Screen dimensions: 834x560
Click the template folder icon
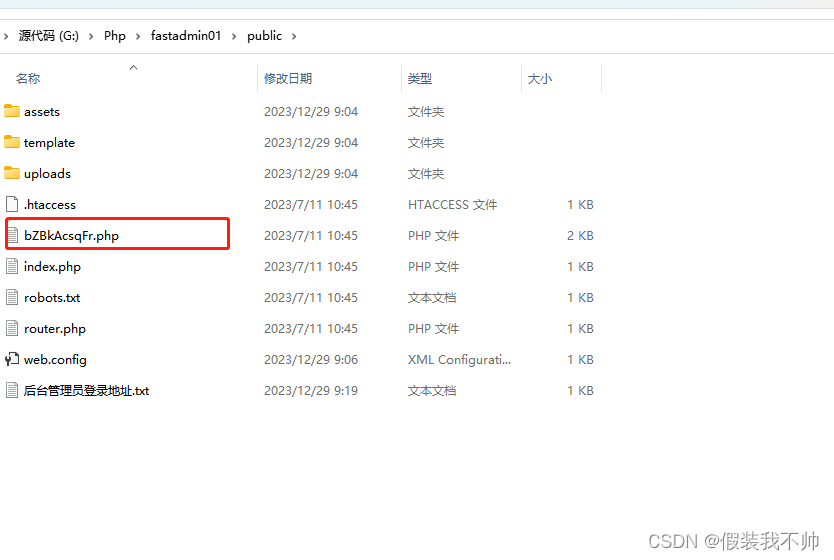click(12, 142)
